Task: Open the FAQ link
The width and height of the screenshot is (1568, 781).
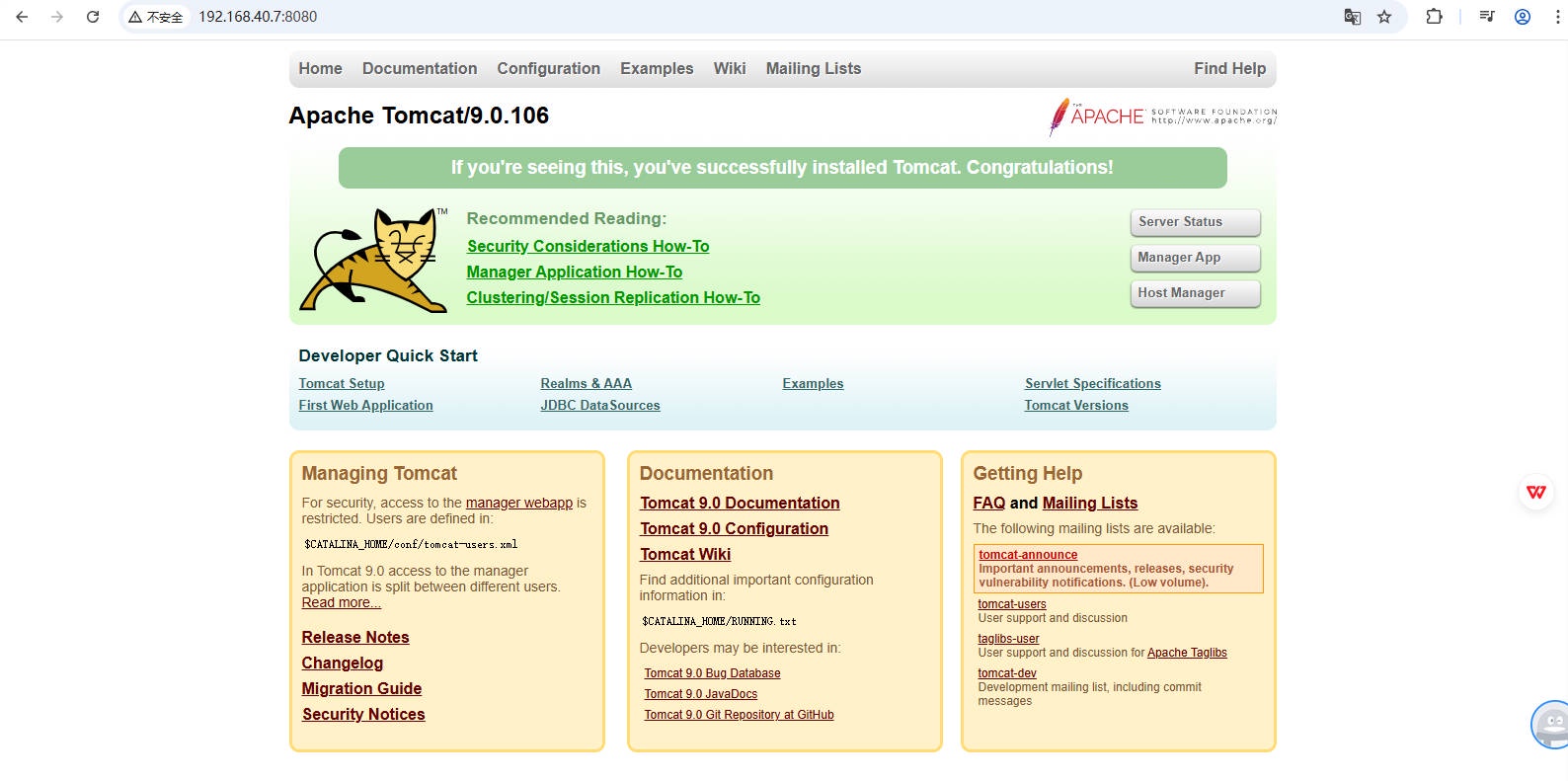Action: (x=988, y=503)
